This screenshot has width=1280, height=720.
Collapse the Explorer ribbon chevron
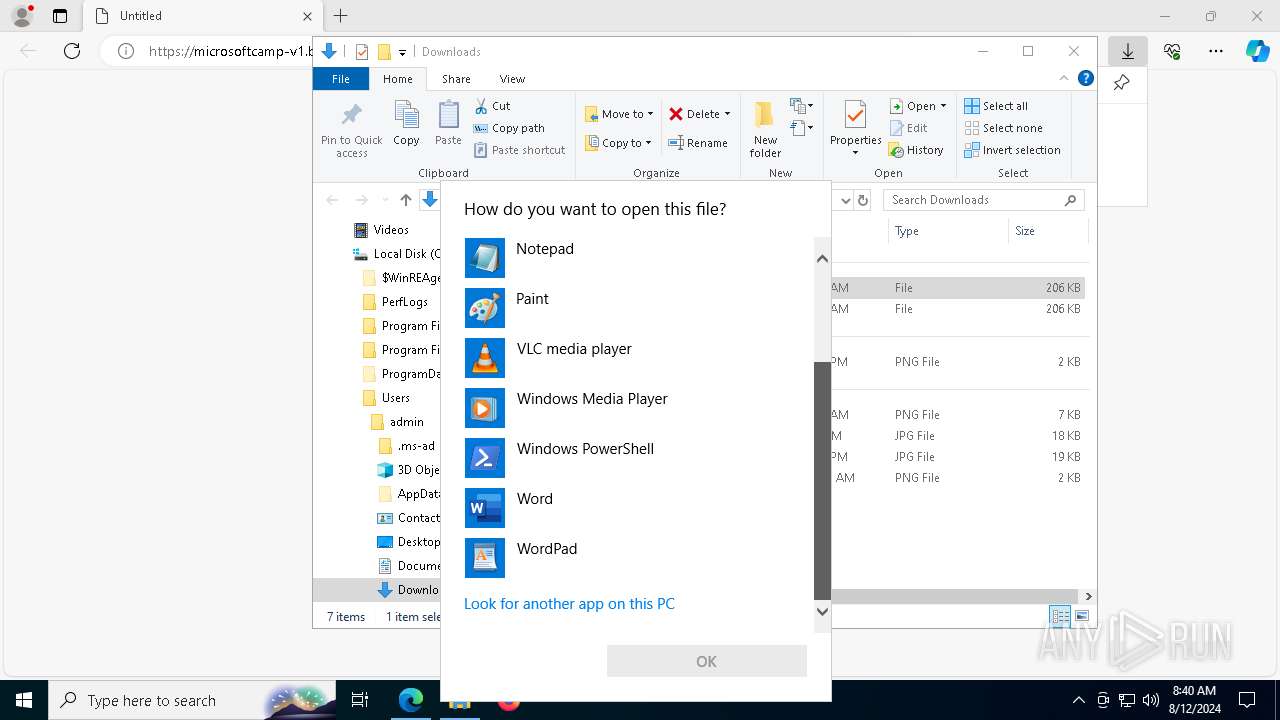[1064, 78]
